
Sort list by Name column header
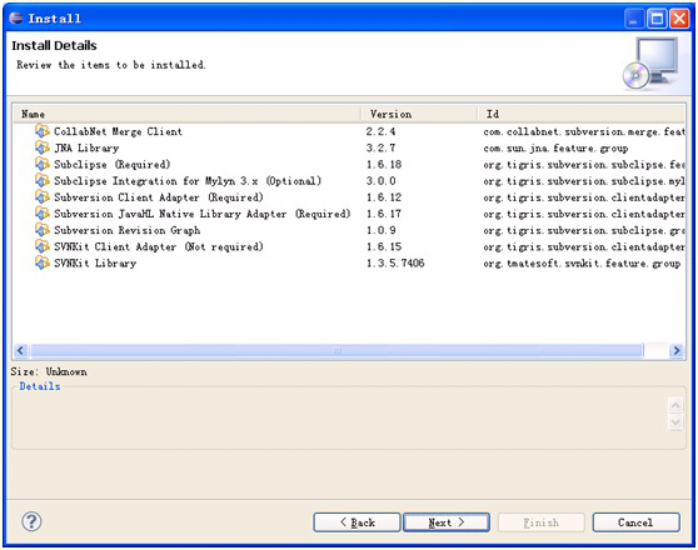[x=185, y=114]
